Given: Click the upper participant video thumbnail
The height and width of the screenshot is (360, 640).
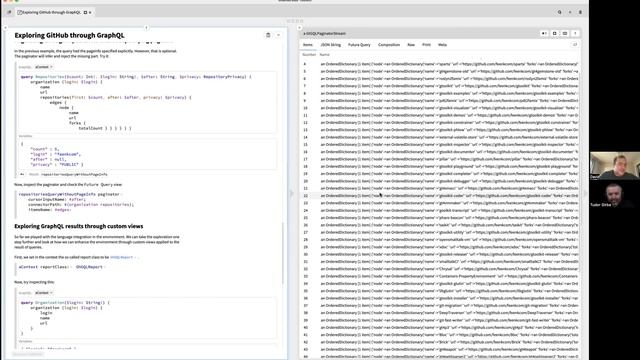Looking at the screenshot, I should click(615, 166).
